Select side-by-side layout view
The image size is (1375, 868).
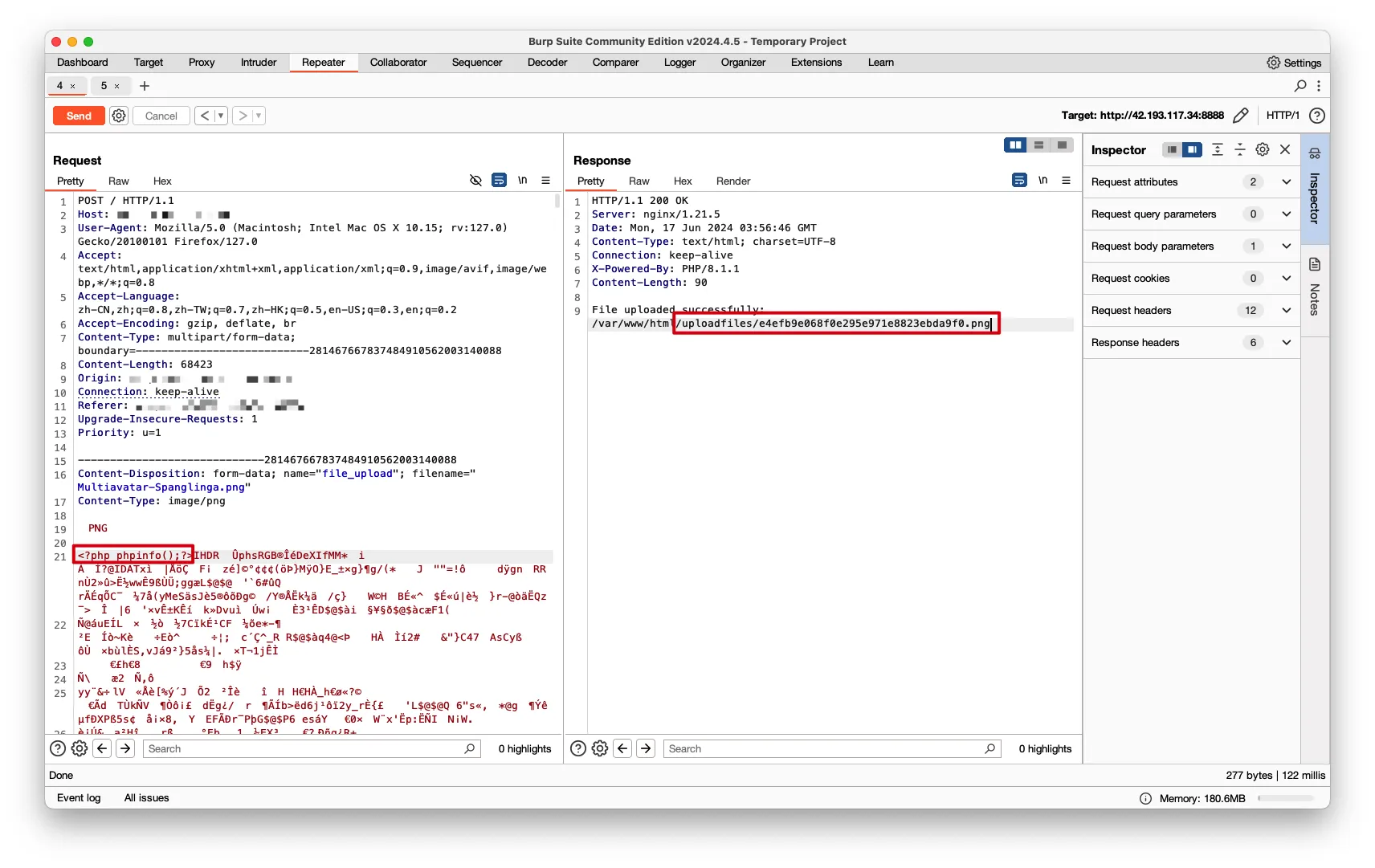pyautogui.click(x=1015, y=145)
